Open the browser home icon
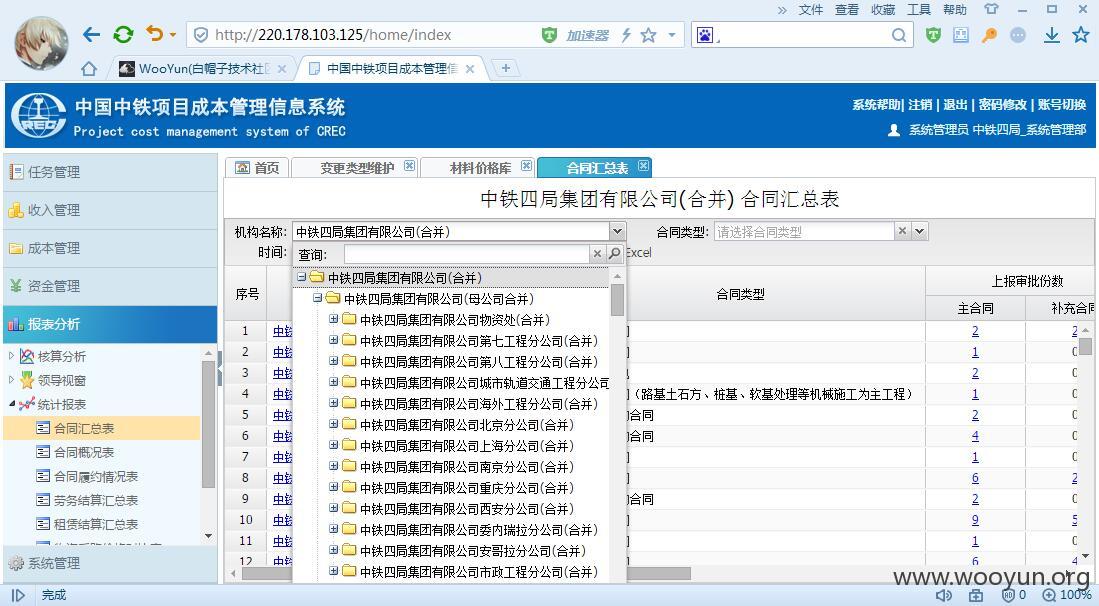The width and height of the screenshot is (1099, 606). pyautogui.click(x=89, y=69)
